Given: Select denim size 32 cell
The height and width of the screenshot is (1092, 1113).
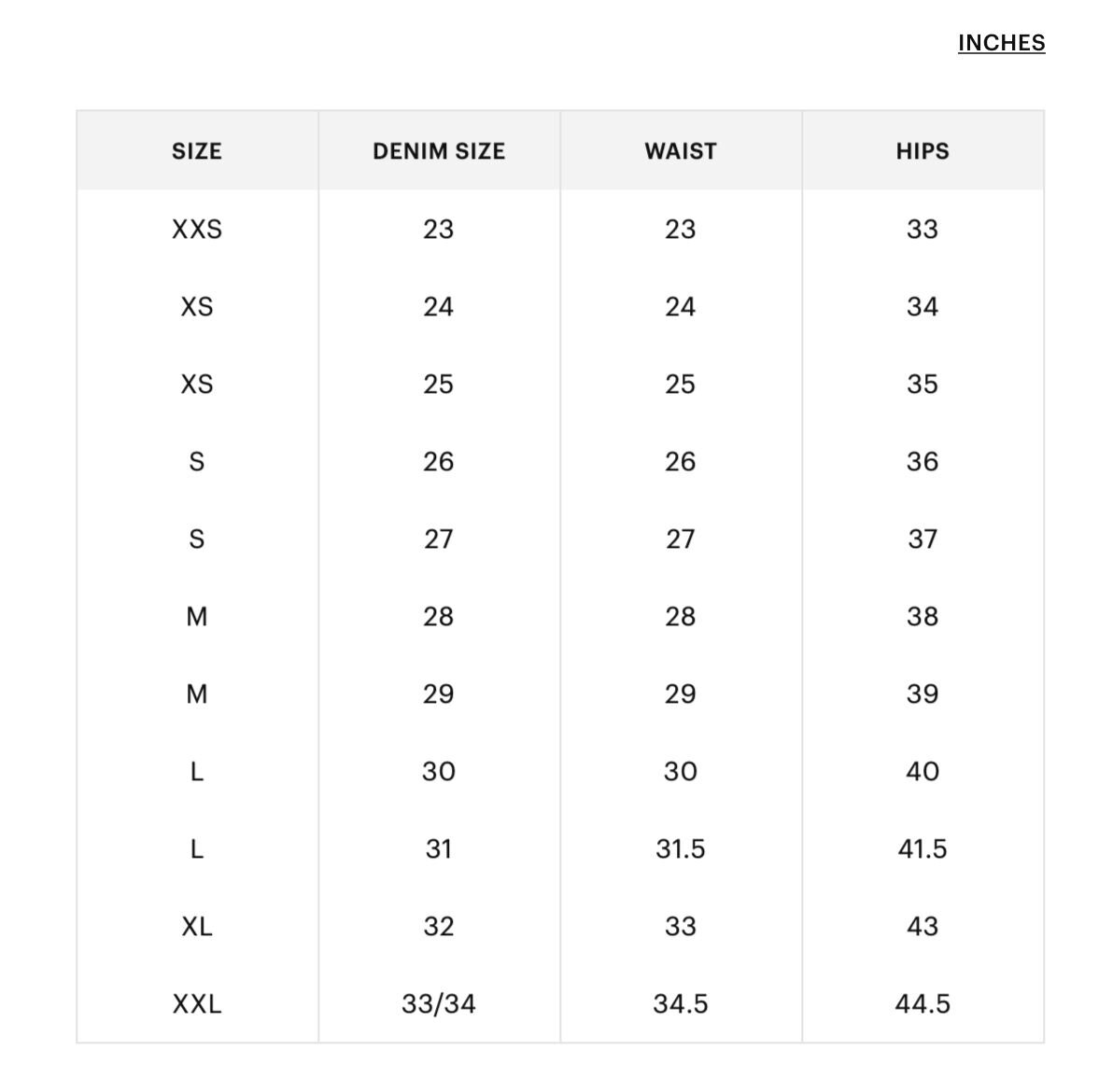Looking at the screenshot, I should (439, 926).
